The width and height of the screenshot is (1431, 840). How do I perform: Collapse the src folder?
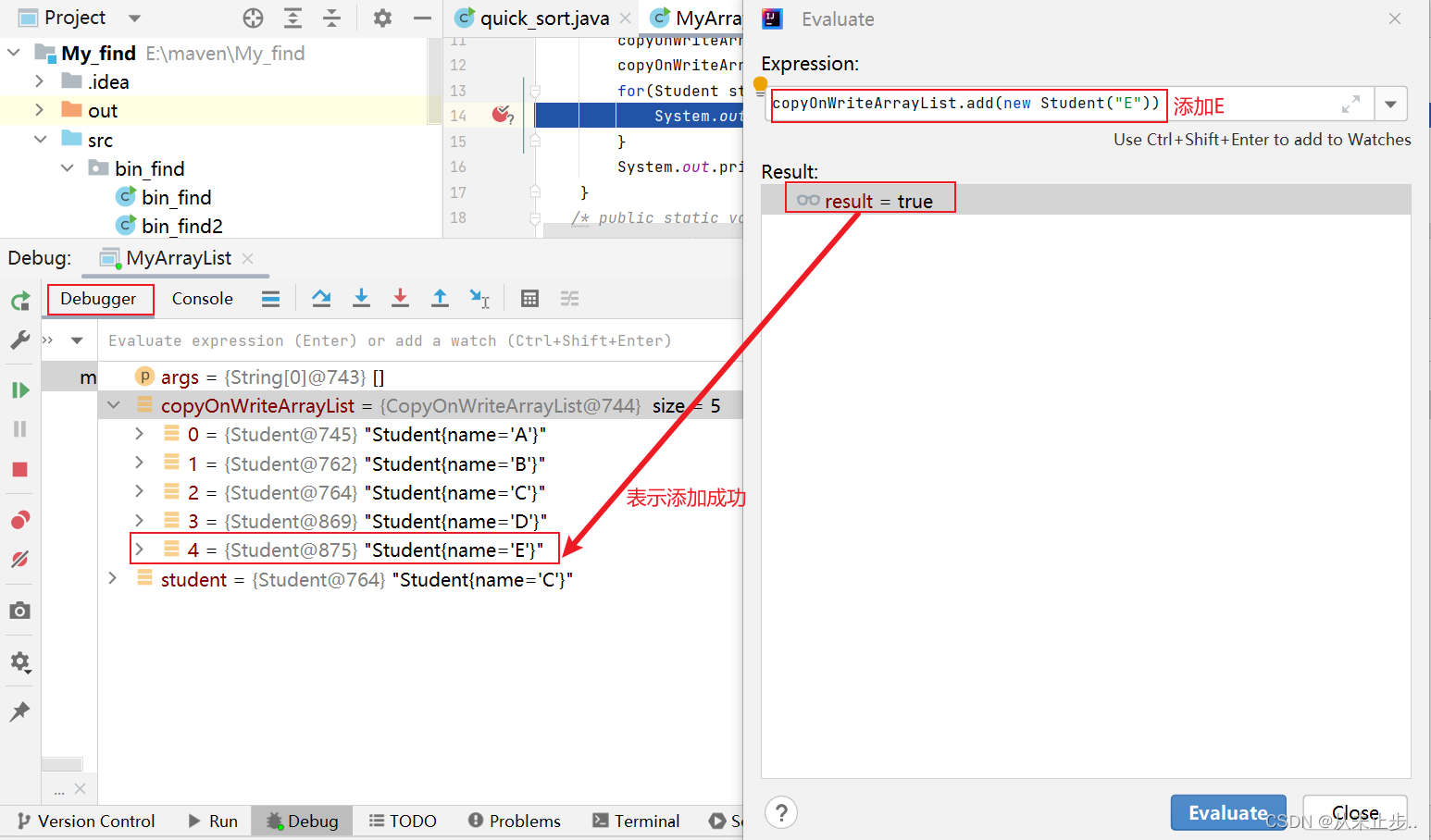[40, 140]
